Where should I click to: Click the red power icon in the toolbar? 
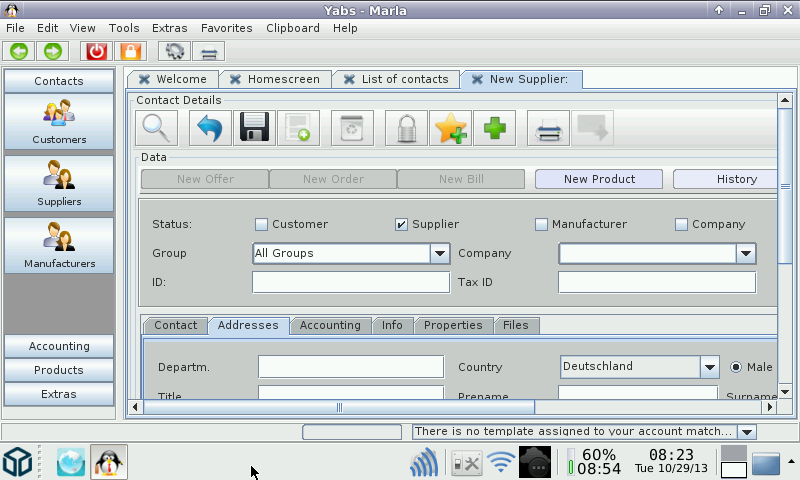click(x=96, y=52)
